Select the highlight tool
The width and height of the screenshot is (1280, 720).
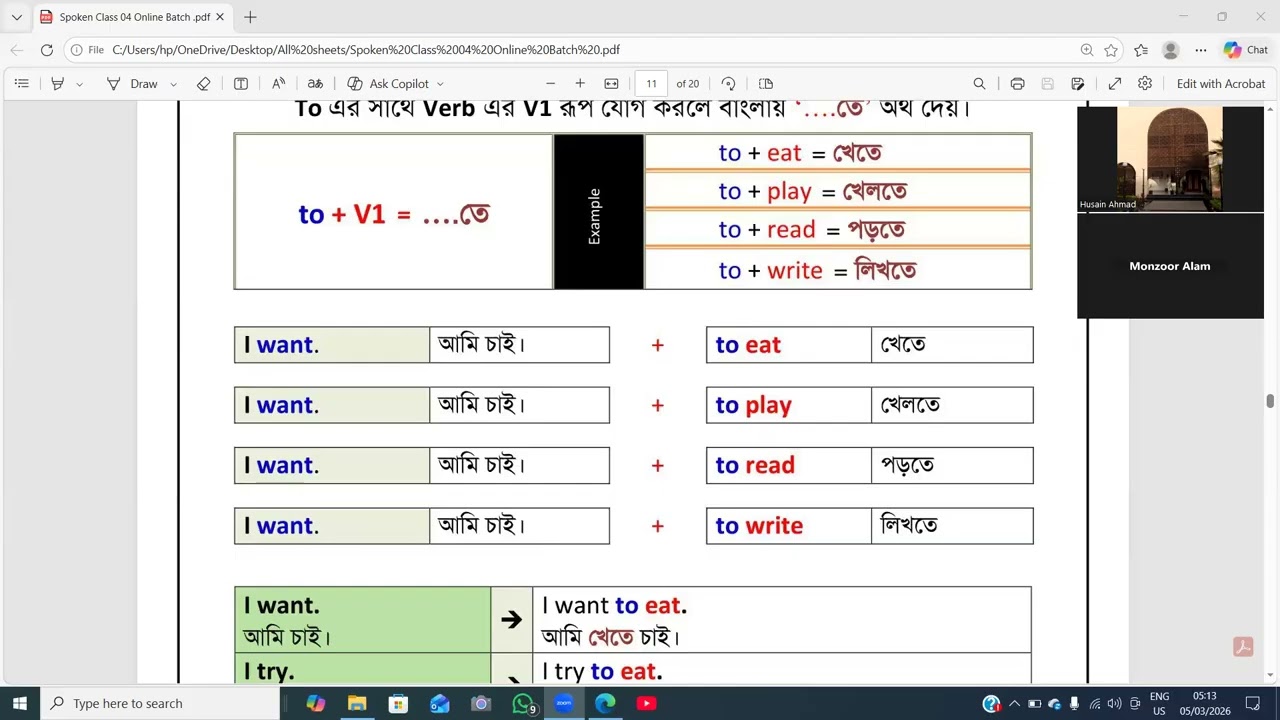(58, 84)
